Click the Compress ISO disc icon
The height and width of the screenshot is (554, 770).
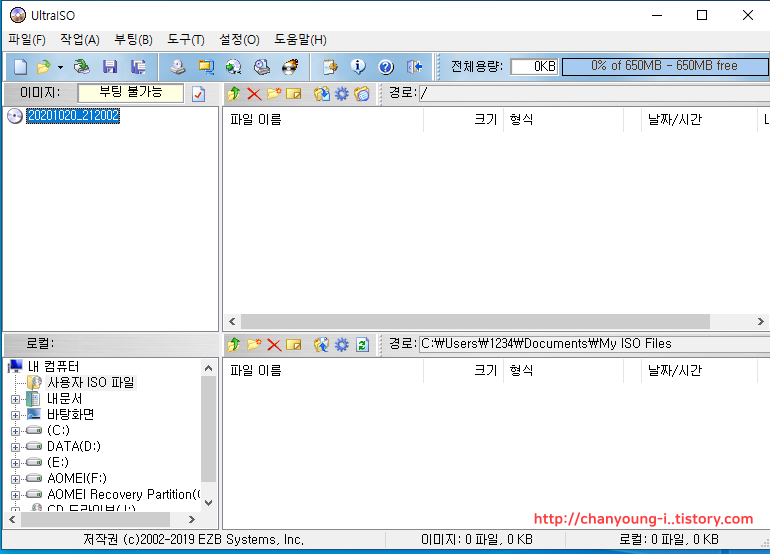click(234, 67)
